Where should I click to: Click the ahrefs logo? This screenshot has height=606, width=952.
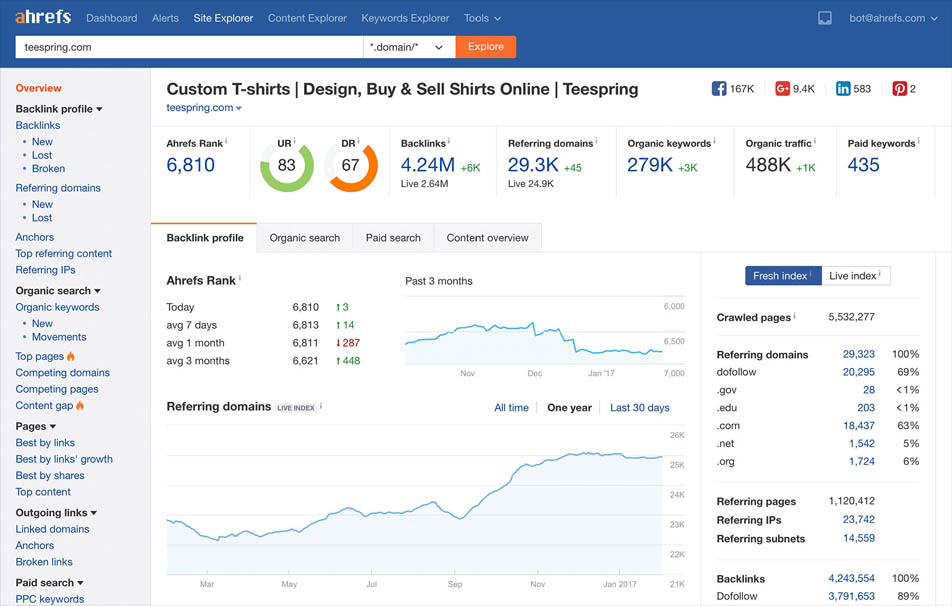coord(43,16)
